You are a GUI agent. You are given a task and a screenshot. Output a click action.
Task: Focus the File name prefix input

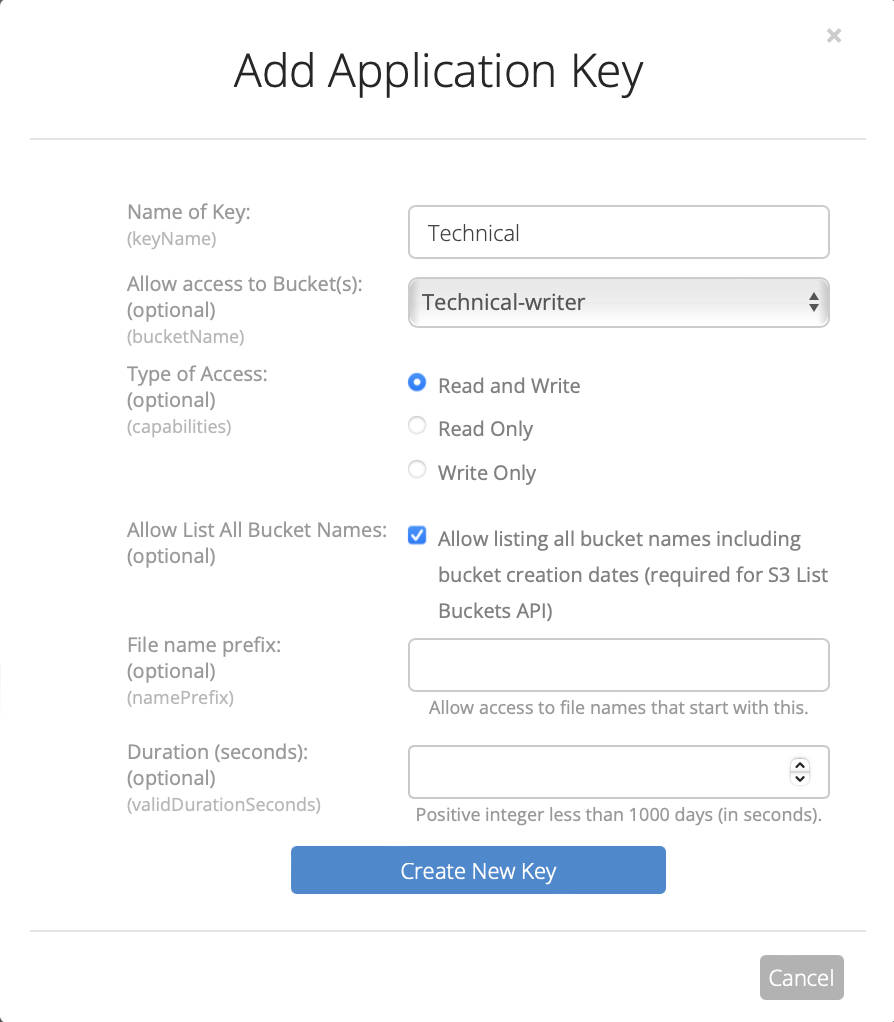coord(618,665)
